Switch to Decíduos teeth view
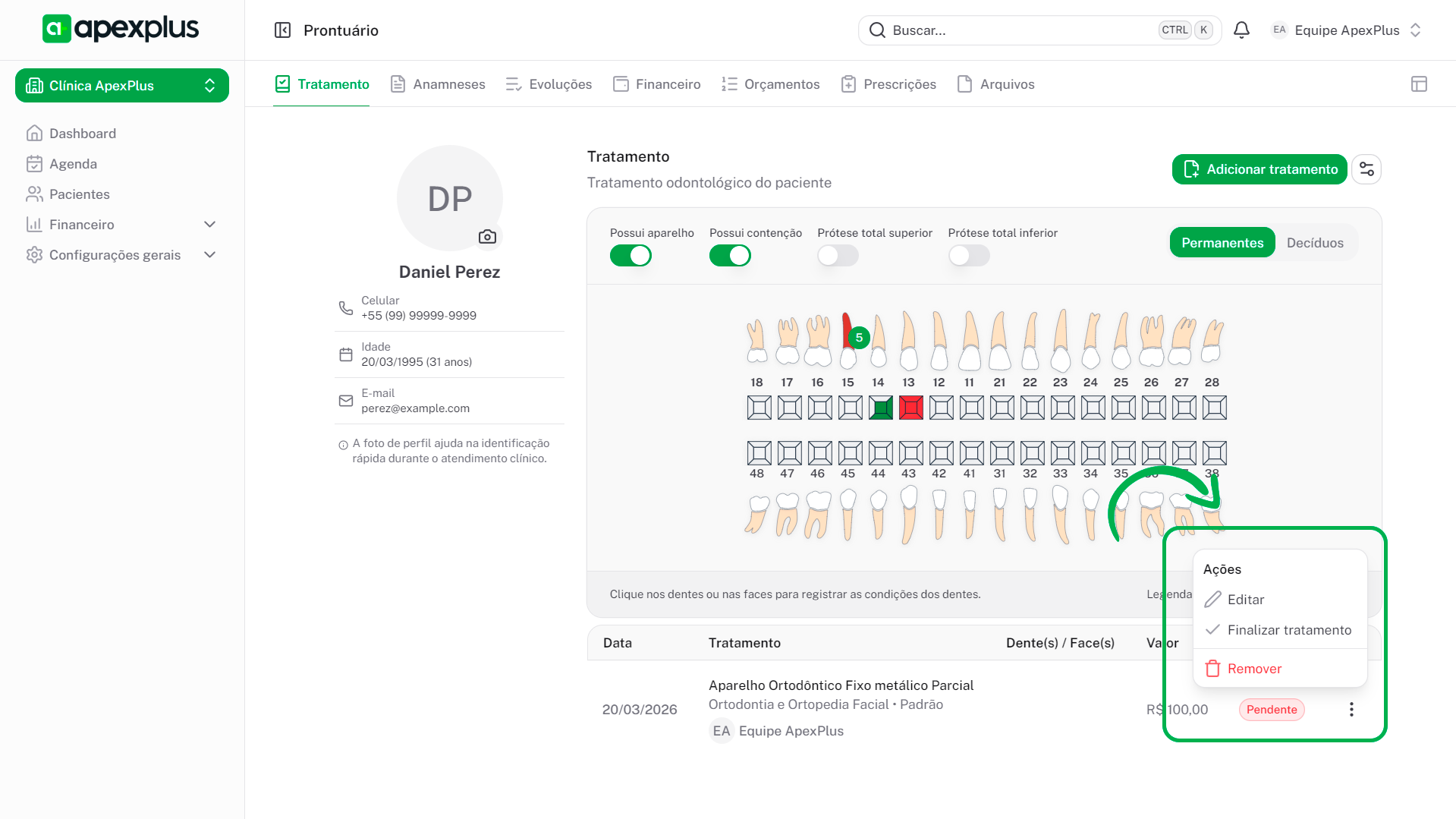The width and height of the screenshot is (1456, 819). pyautogui.click(x=1315, y=243)
